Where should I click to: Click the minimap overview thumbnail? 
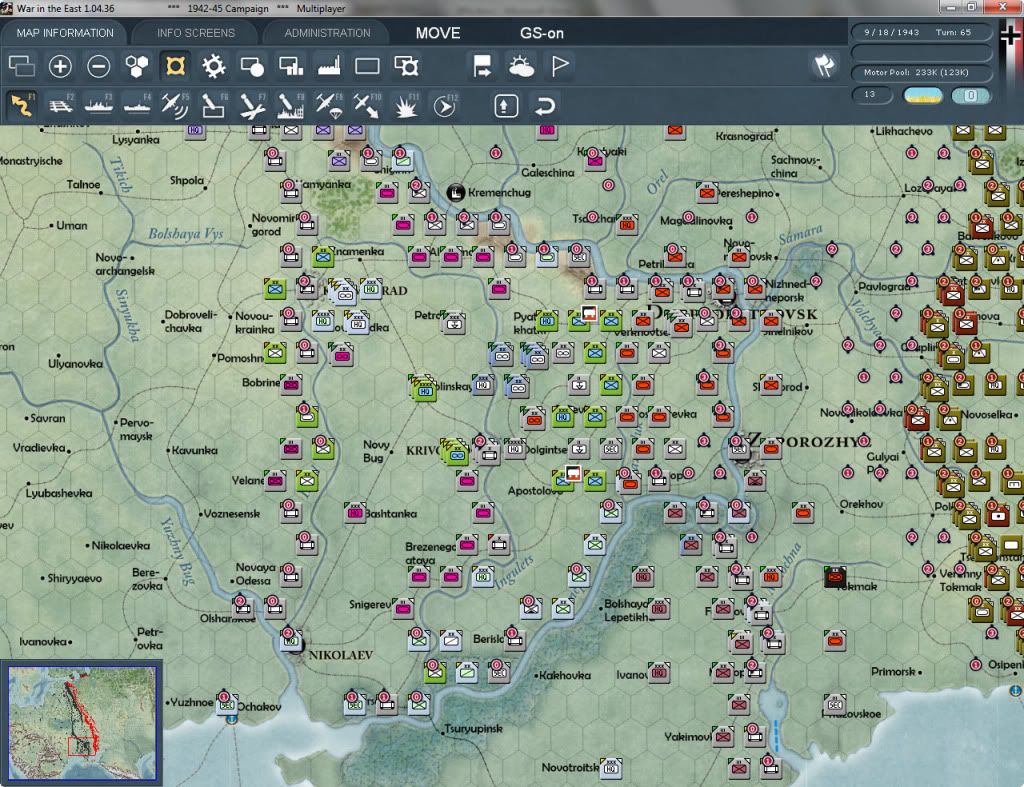(x=82, y=722)
